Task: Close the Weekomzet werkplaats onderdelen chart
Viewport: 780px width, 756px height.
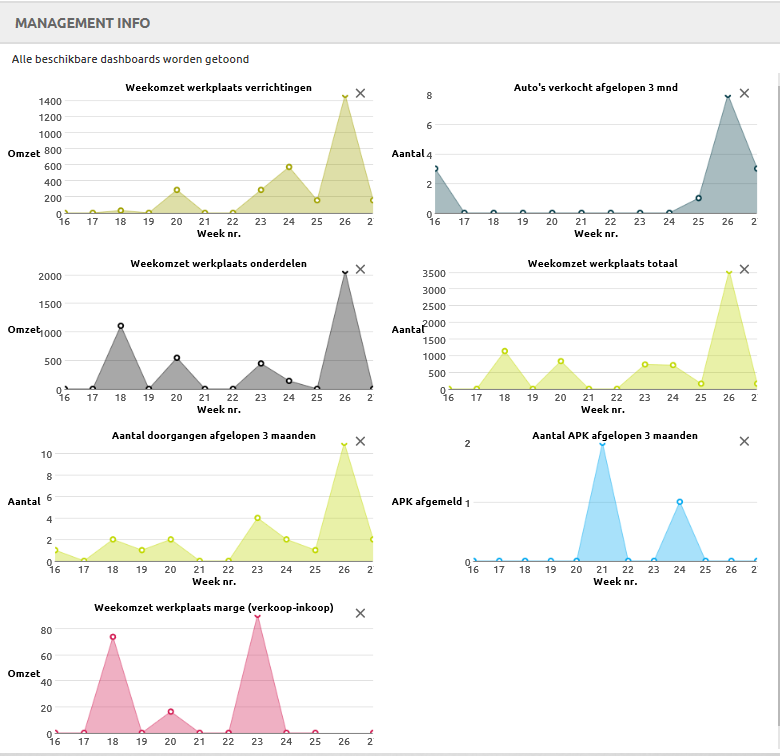Action: point(360,269)
